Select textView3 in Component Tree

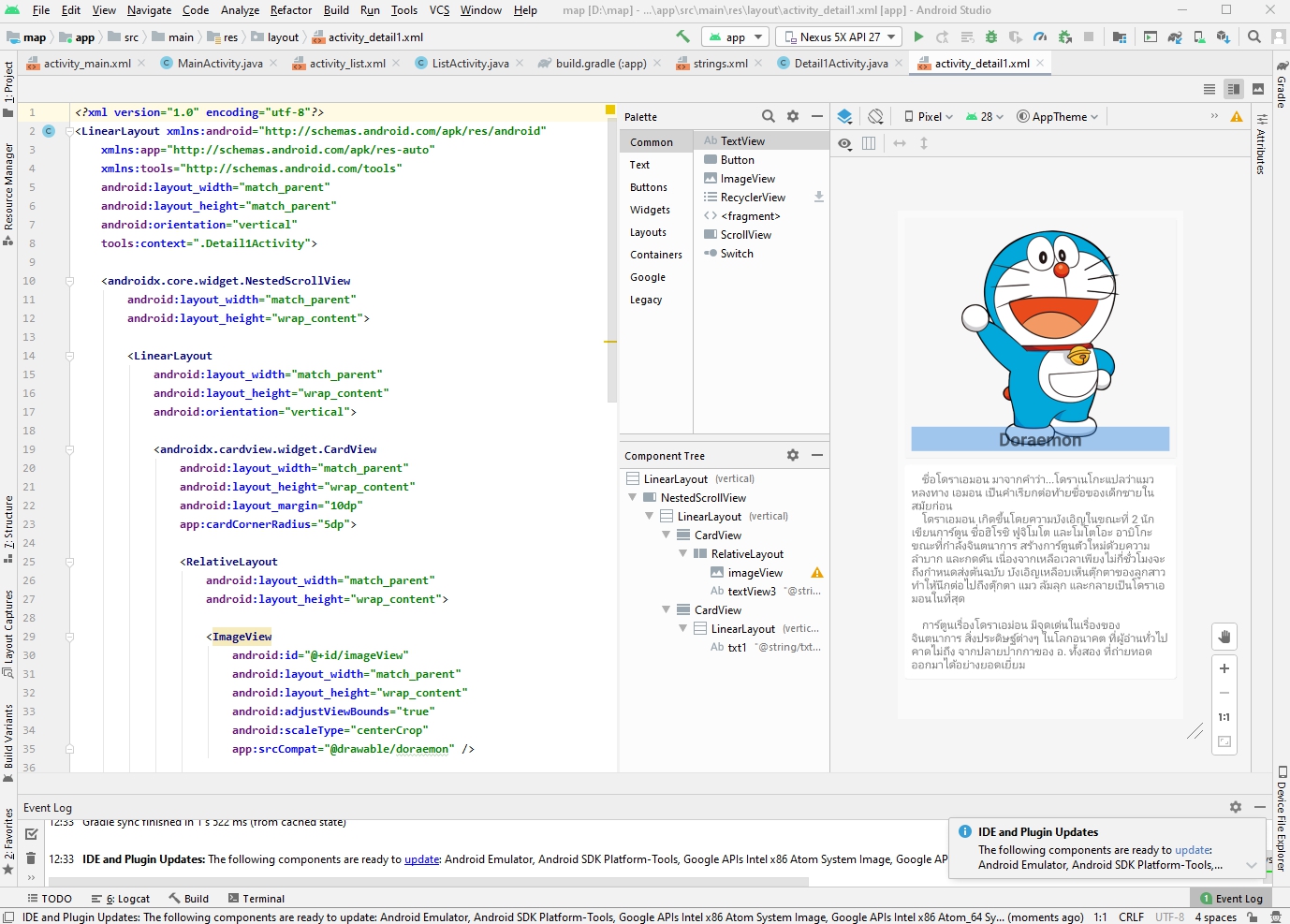click(x=752, y=592)
